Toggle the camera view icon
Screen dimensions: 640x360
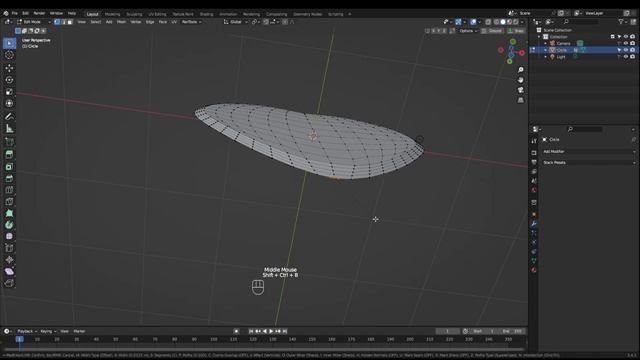click(x=520, y=90)
